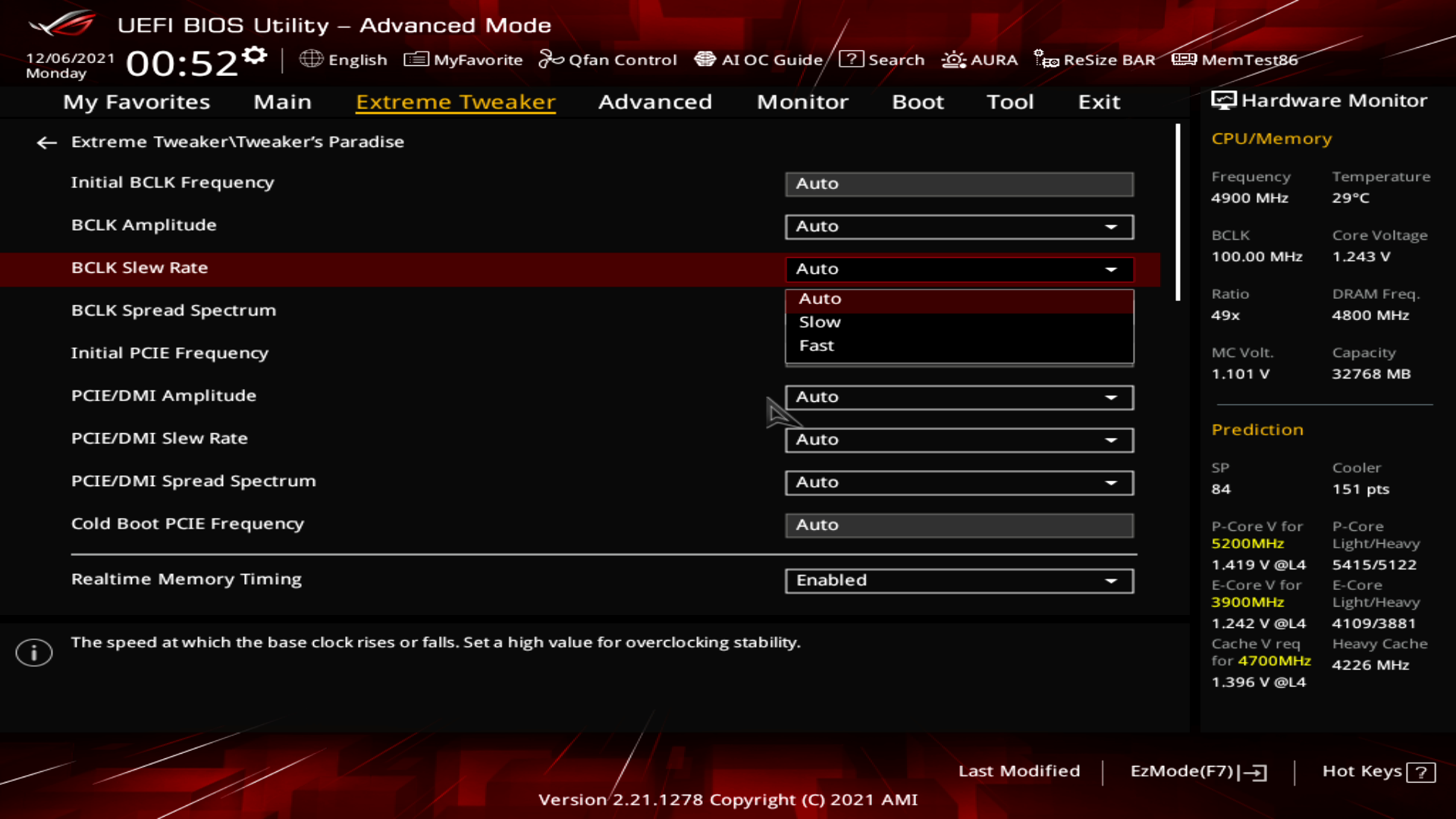Open the Monitor tab

point(802,102)
